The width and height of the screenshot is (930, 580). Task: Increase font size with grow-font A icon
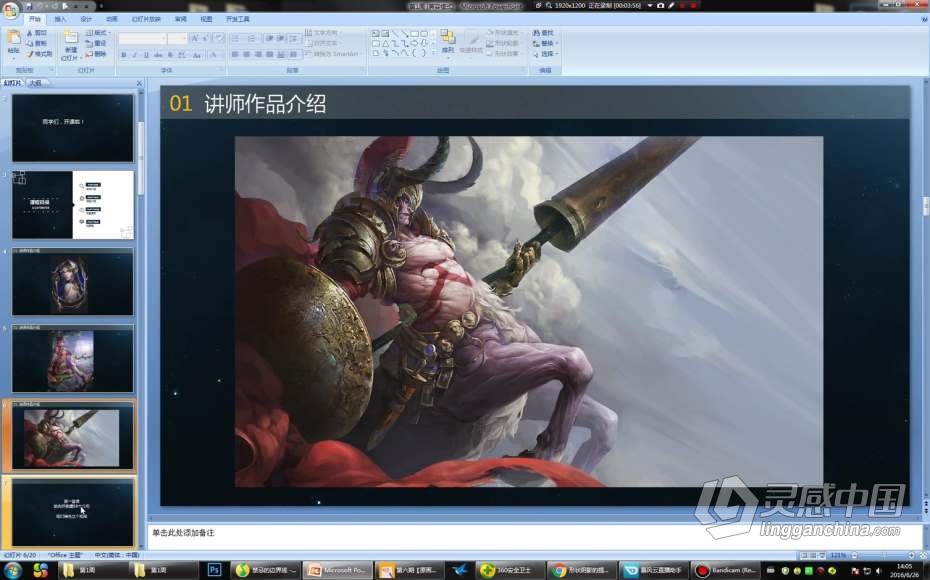[195, 39]
